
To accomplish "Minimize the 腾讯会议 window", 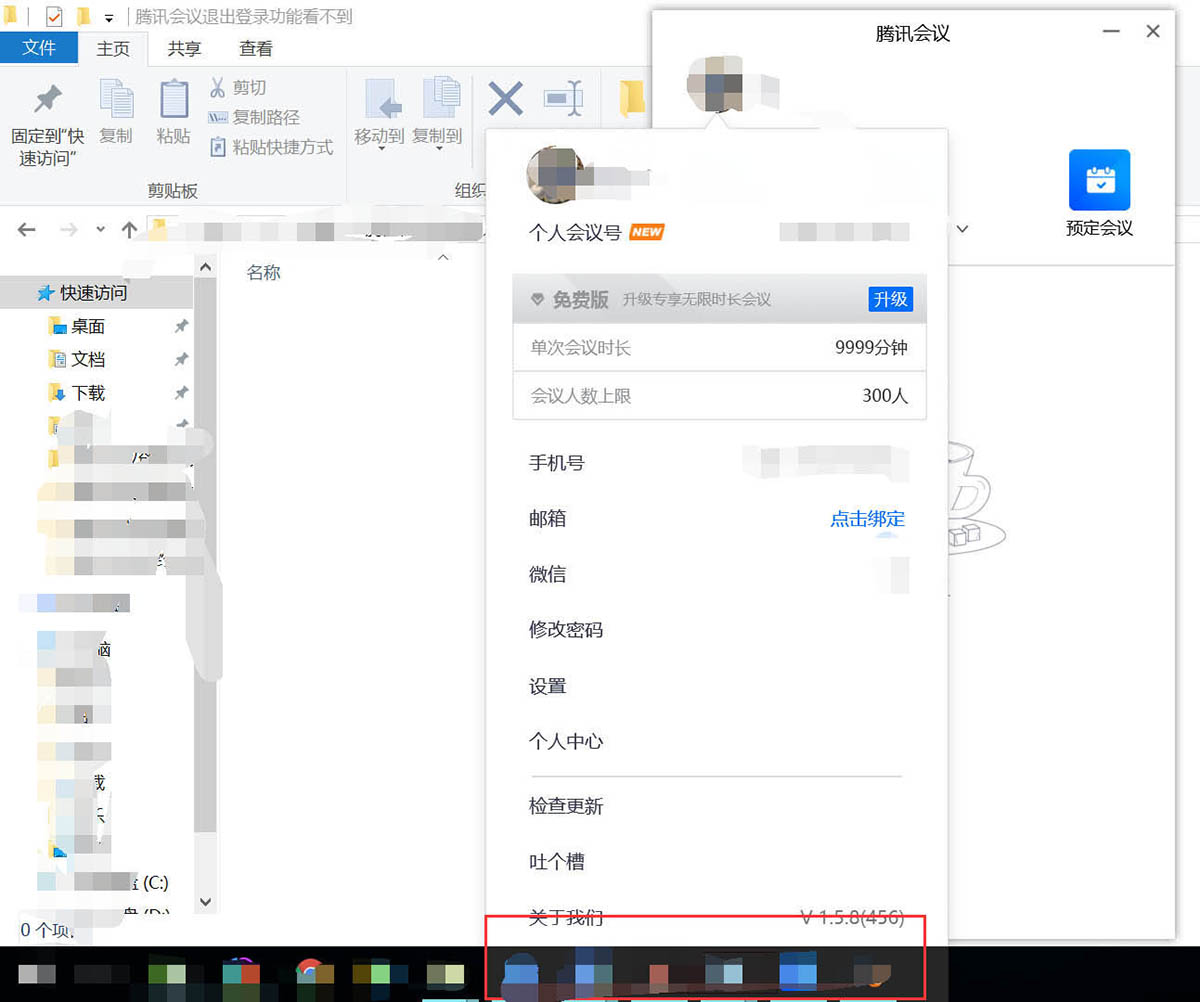I will coord(1111,32).
